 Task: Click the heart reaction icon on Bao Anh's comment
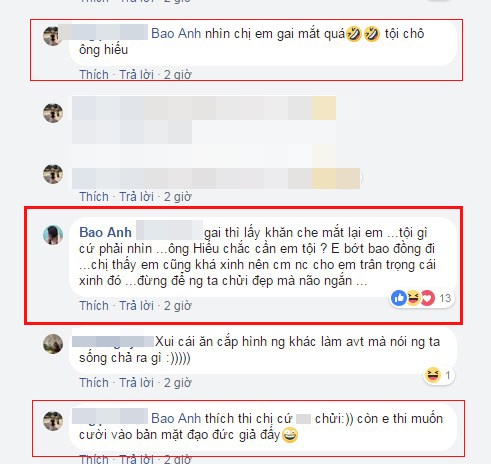point(428,298)
